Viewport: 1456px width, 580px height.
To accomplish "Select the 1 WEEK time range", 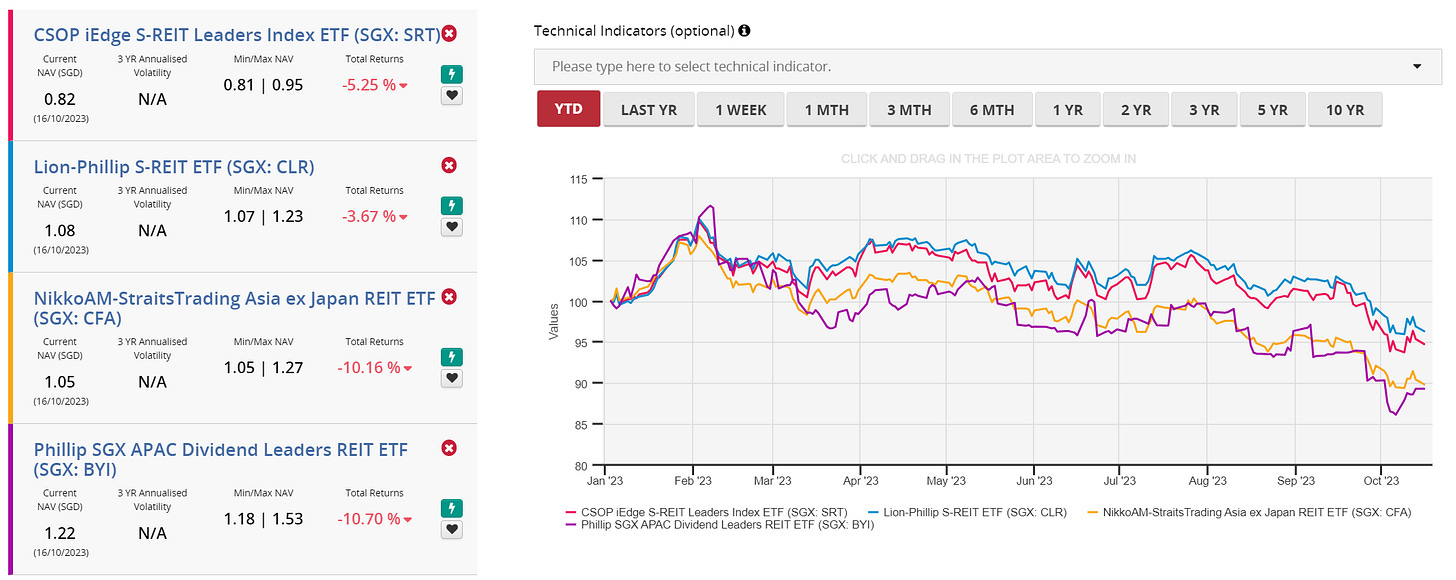I will pyautogui.click(x=740, y=110).
